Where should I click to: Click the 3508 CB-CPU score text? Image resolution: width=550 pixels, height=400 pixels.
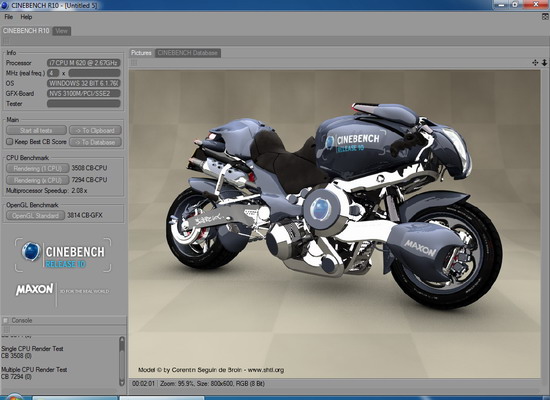pos(89,168)
